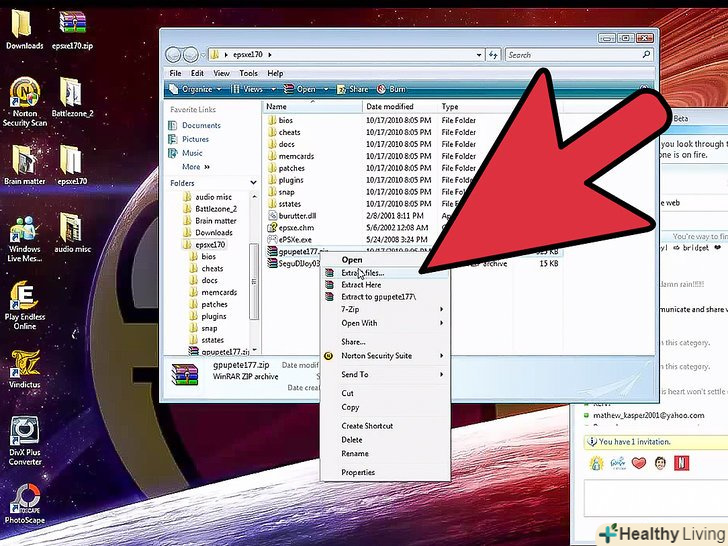Click the refresh button beside address bar
The height and width of the screenshot is (546, 728).
click(493, 55)
